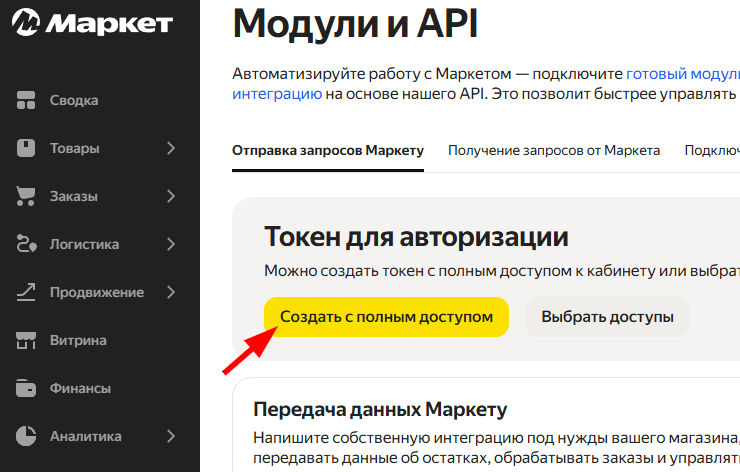Image resolution: width=740 pixels, height=472 pixels.
Task: Switch to Получение запросов от Маркета tab
Action: click(554, 151)
